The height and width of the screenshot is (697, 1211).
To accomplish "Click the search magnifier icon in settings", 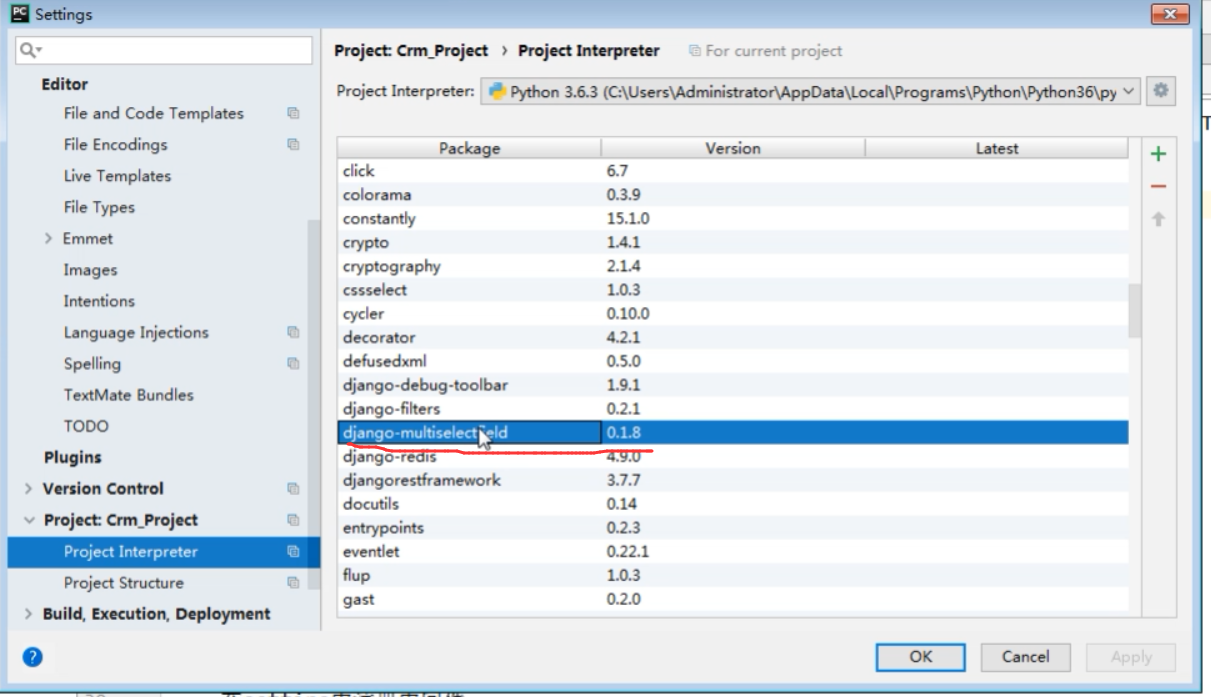I will click(x=30, y=50).
